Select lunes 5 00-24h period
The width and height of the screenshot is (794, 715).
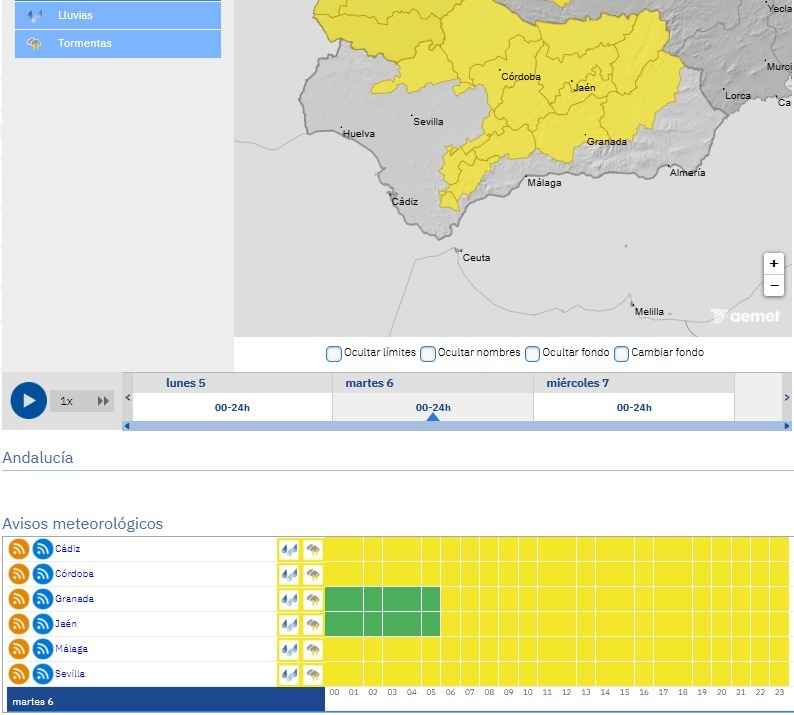tap(232, 408)
